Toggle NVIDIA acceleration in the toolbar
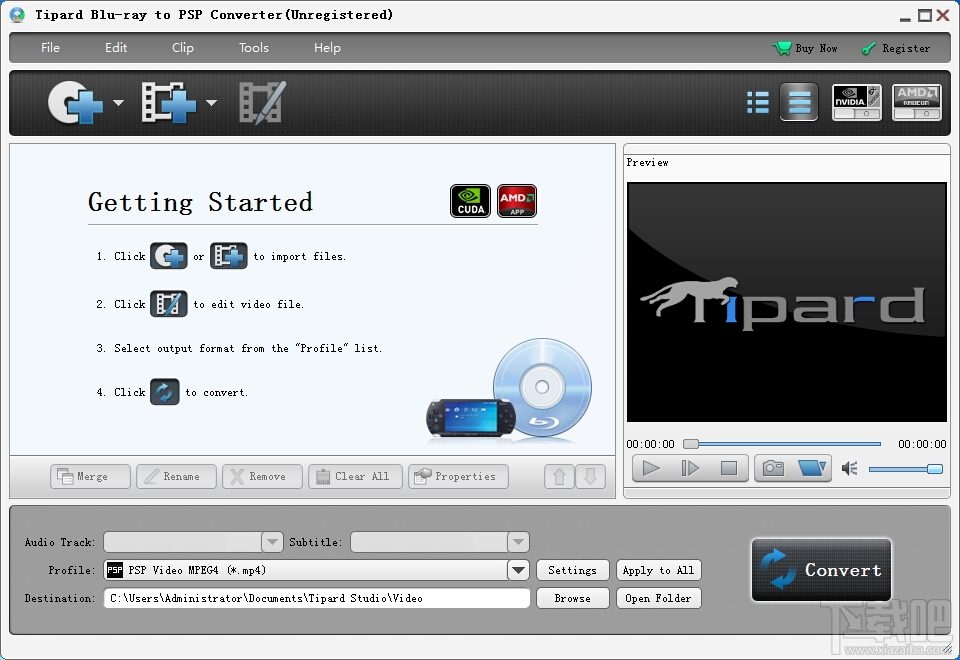The image size is (960, 660). (857, 102)
